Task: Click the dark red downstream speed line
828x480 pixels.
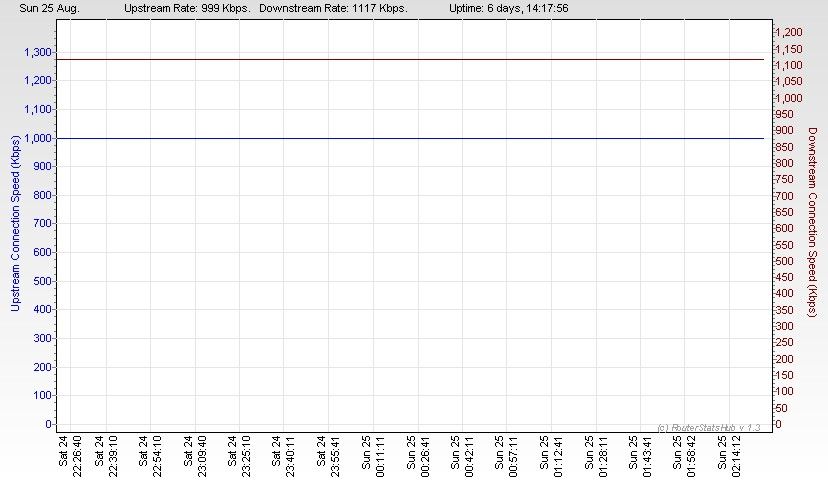Action: 410,60
